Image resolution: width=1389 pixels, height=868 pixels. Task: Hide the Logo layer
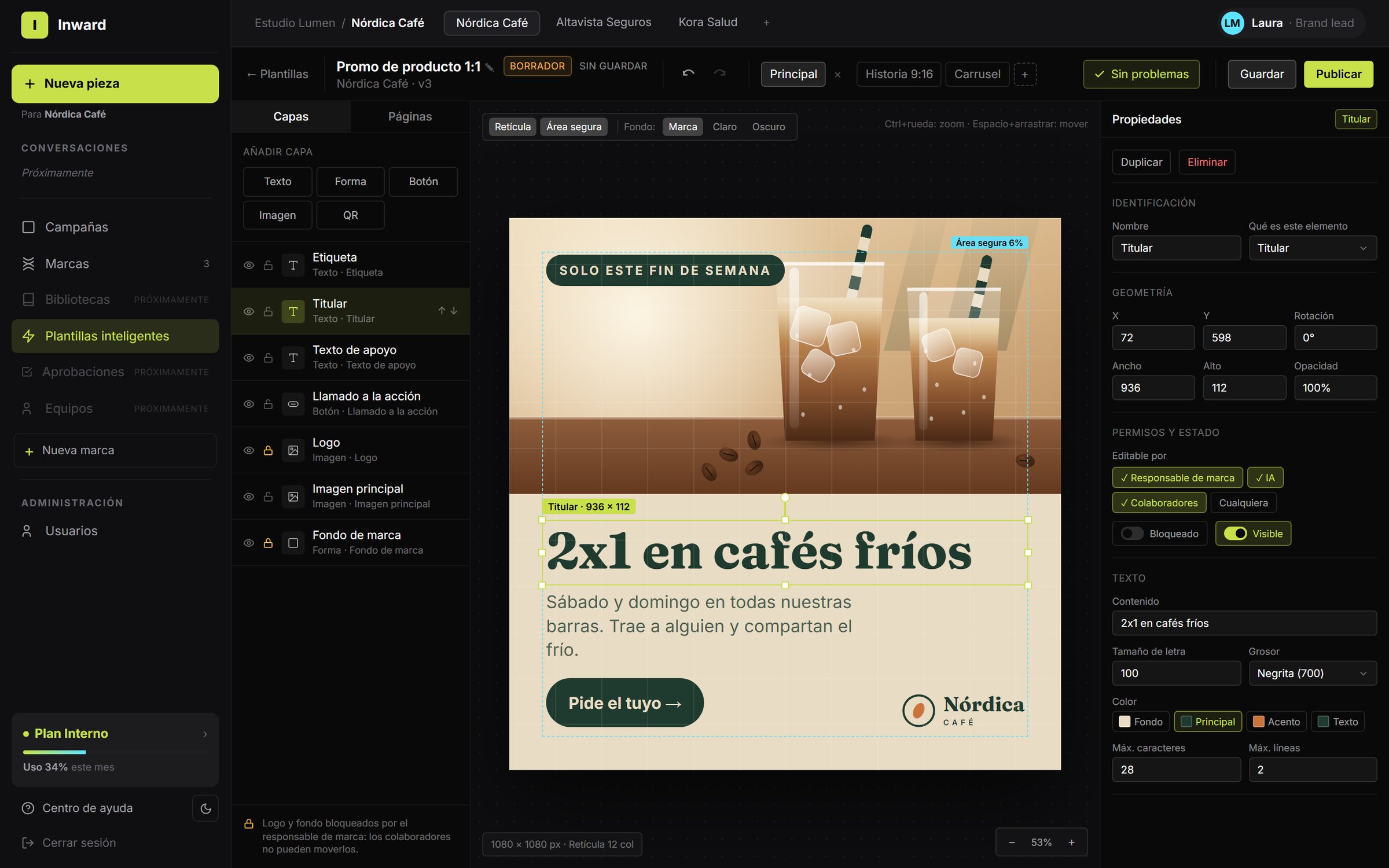click(x=249, y=450)
